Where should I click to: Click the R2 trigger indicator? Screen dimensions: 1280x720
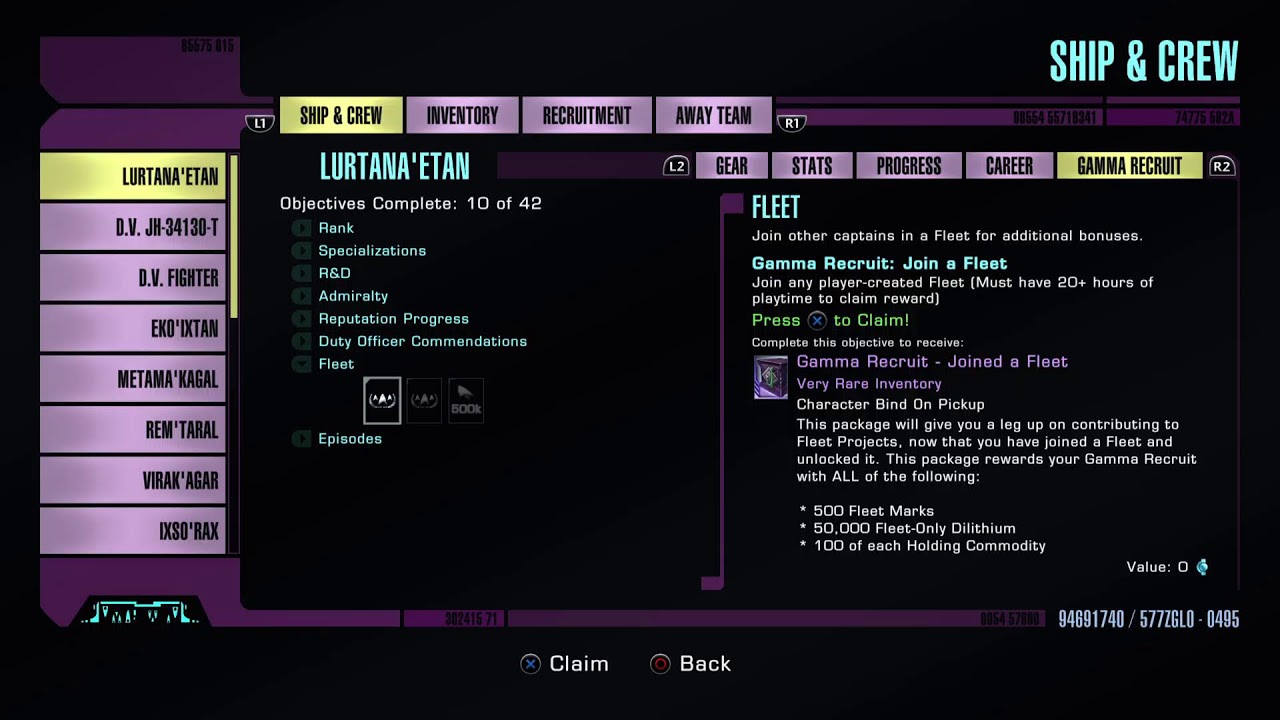[x=1221, y=166]
